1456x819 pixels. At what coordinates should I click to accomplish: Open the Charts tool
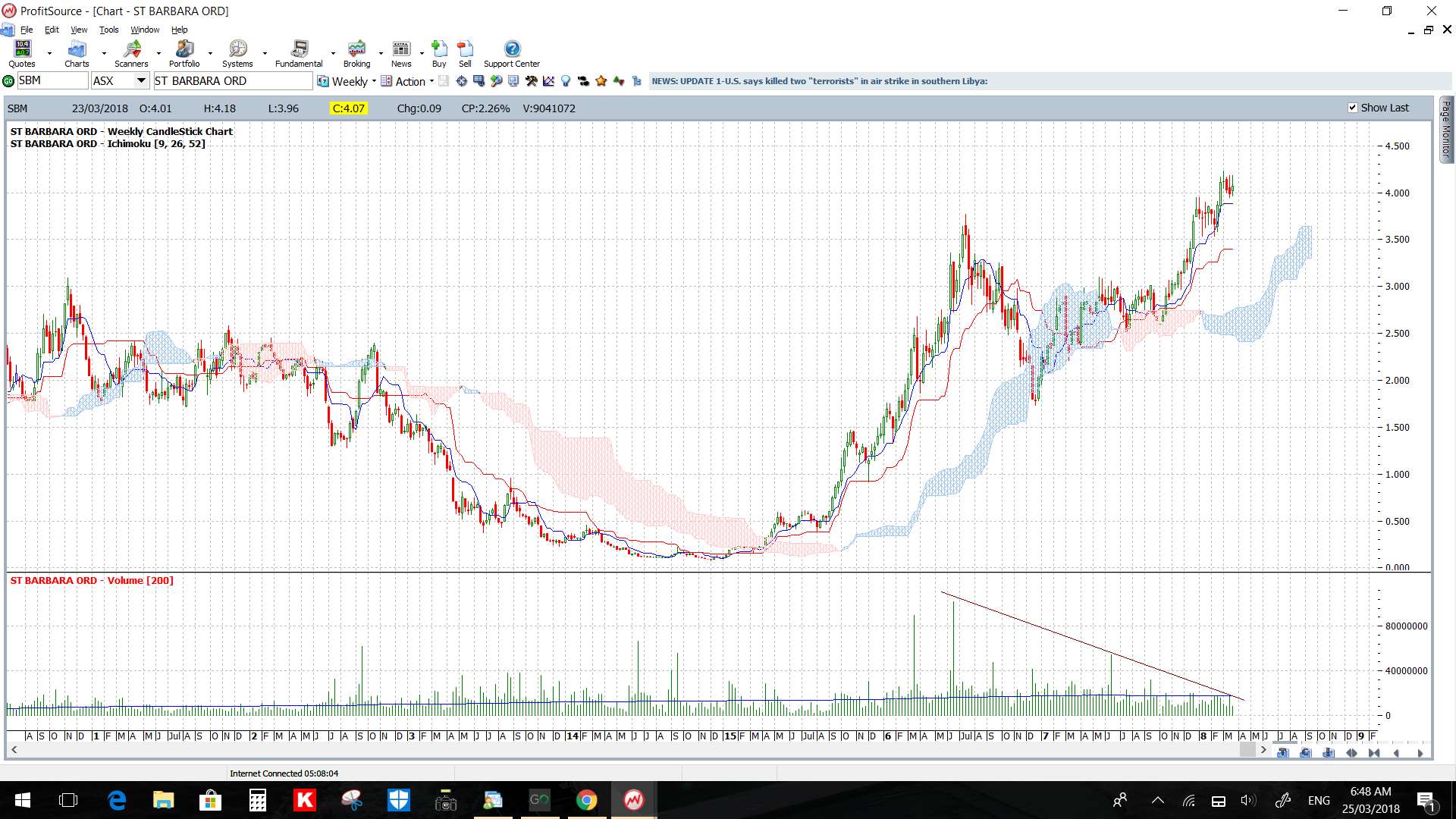(x=77, y=54)
